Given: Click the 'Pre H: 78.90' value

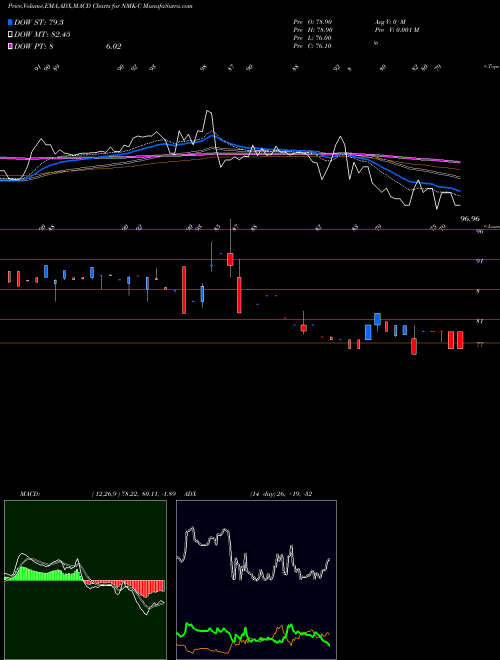Looking at the screenshot, I should pyautogui.click(x=313, y=30).
